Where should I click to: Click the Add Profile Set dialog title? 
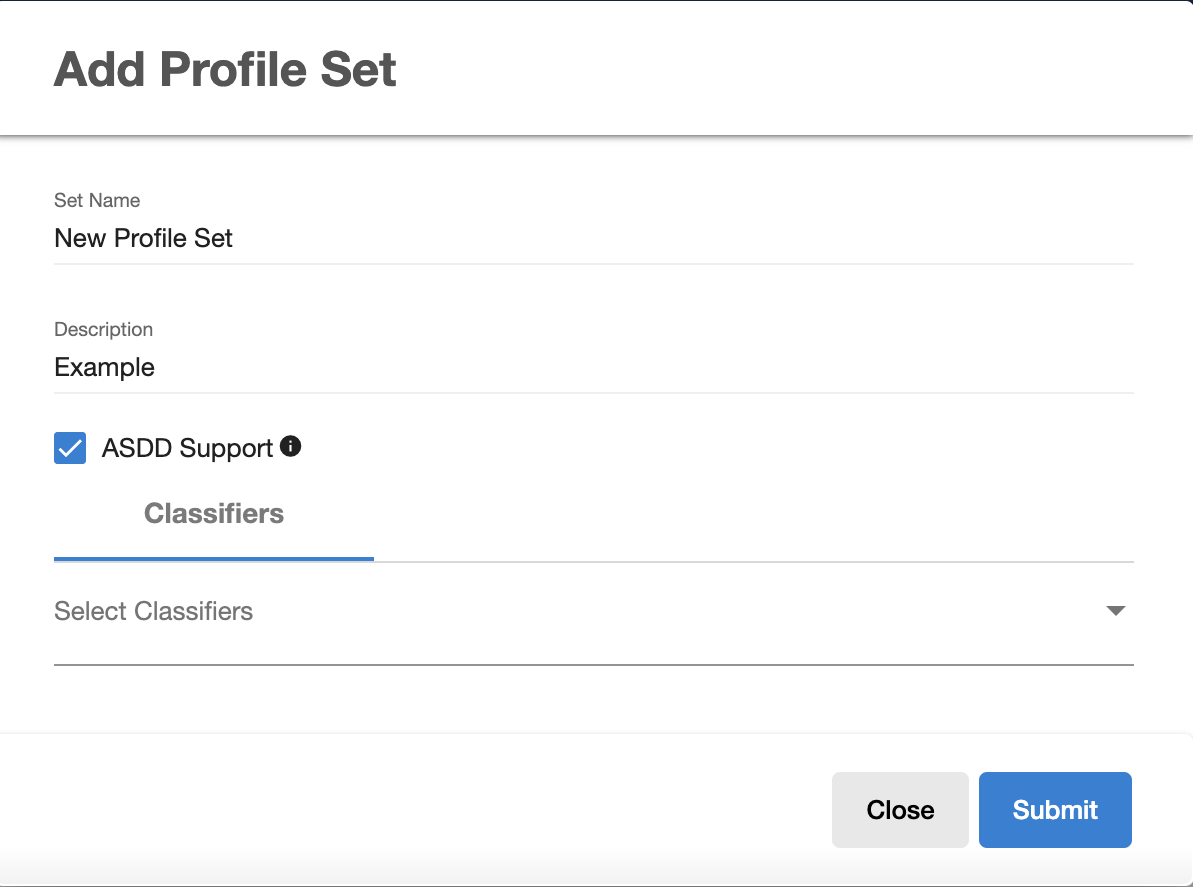click(225, 69)
